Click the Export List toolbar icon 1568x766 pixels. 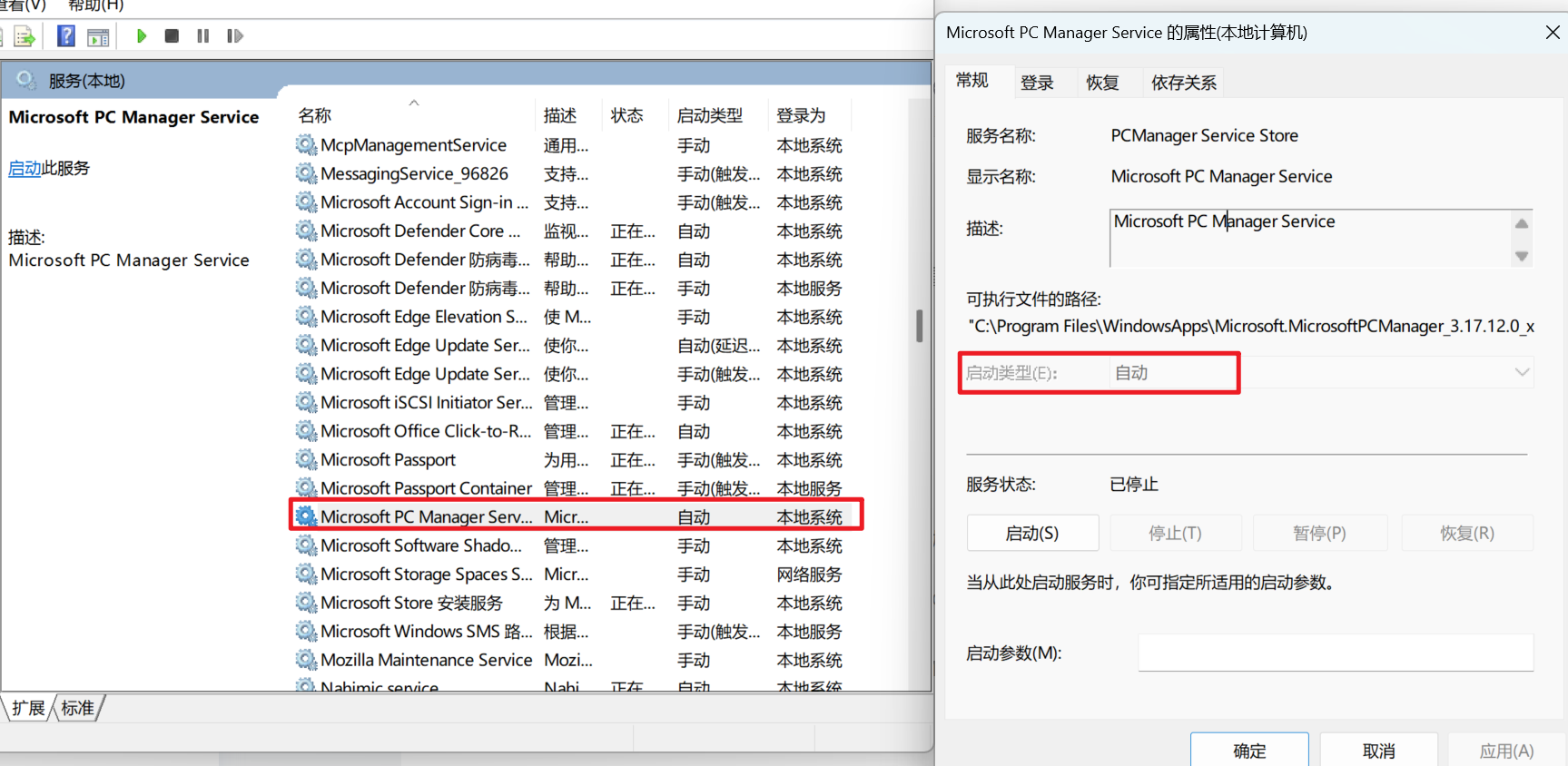point(24,37)
